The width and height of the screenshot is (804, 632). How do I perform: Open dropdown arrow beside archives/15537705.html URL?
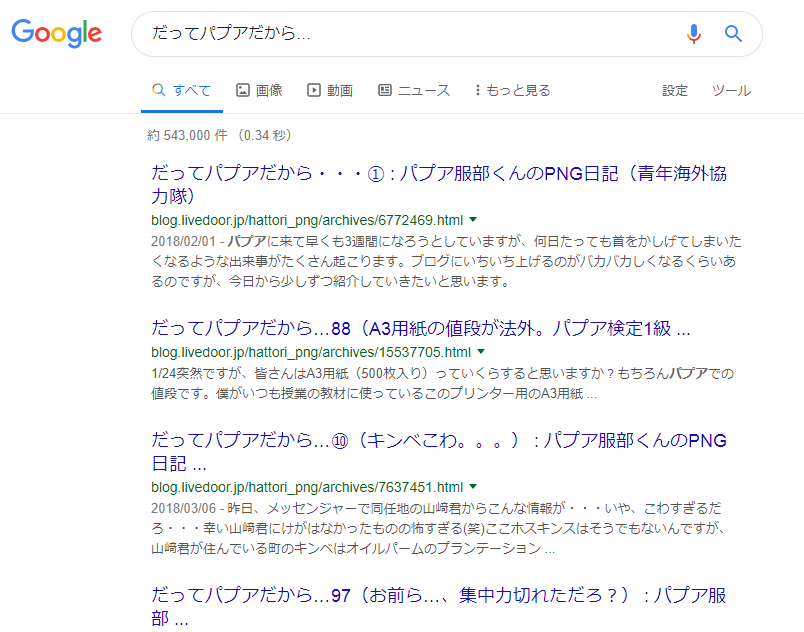481,352
